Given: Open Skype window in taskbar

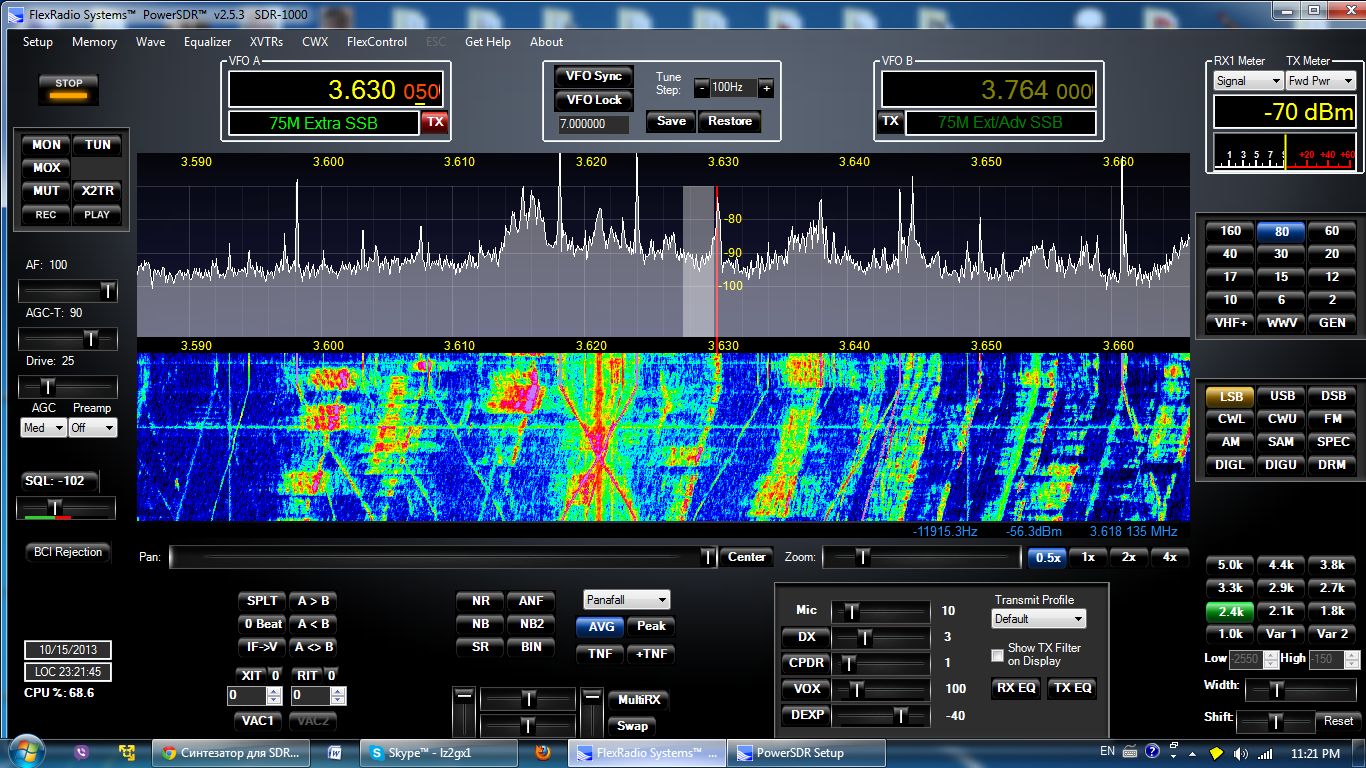Looking at the screenshot, I should tap(439, 752).
